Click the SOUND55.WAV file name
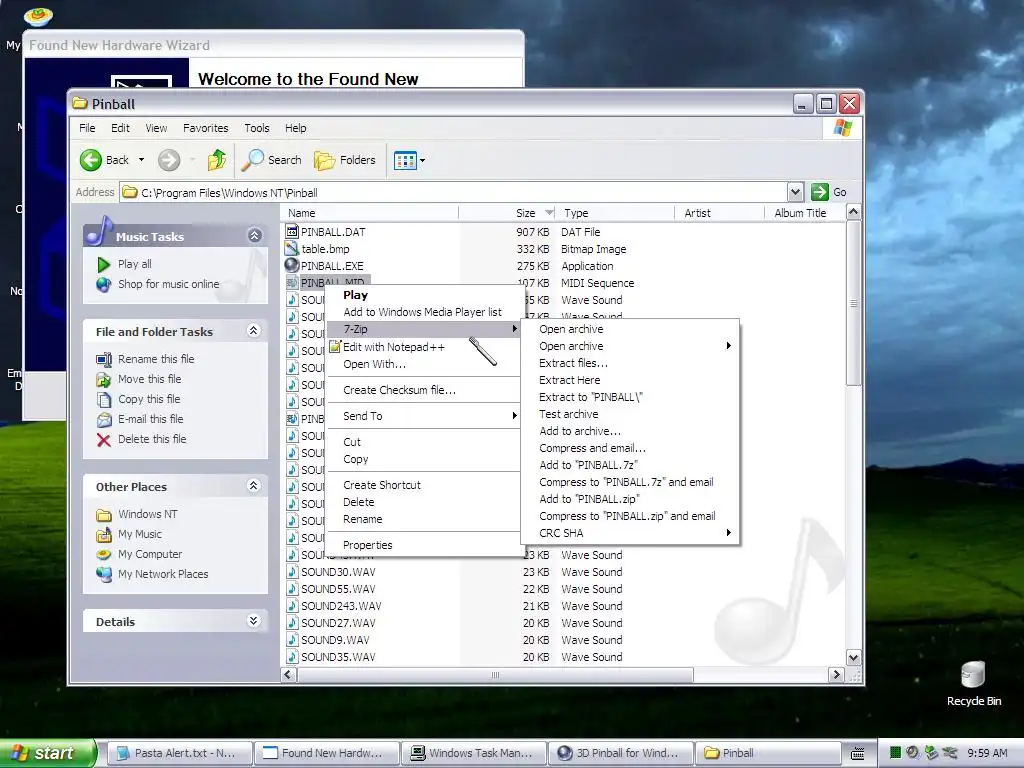Viewport: 1024px width, 768px height. 338,589
